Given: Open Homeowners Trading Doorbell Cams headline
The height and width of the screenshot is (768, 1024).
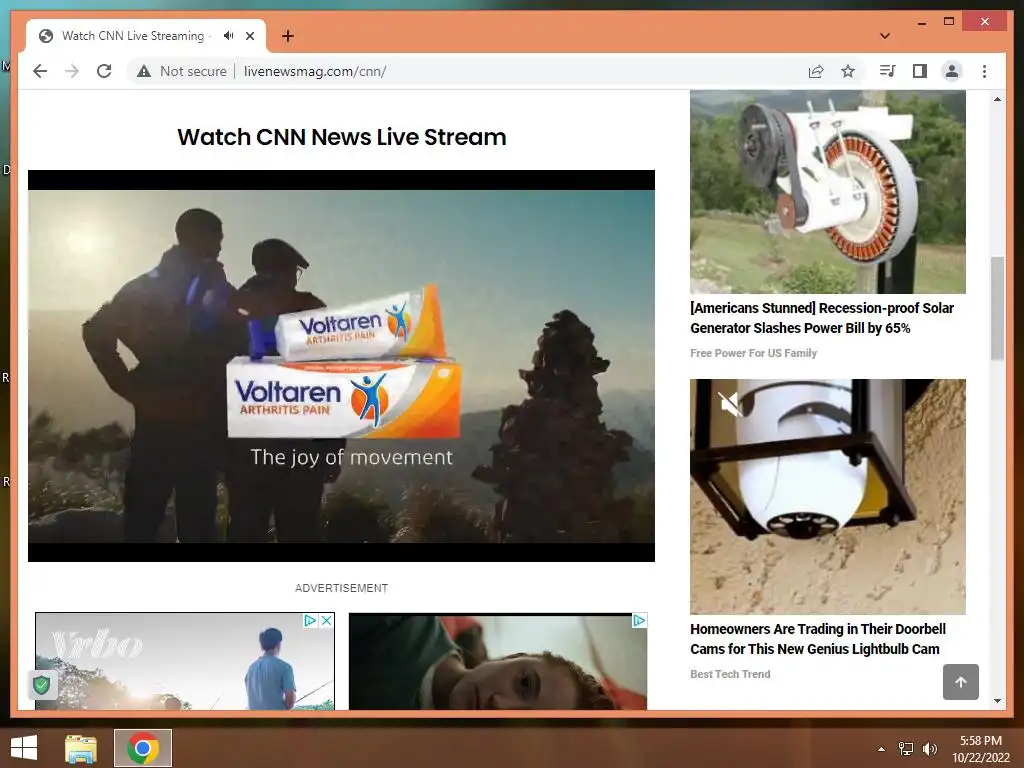Looking at the screenshot, I should point(818,639).
